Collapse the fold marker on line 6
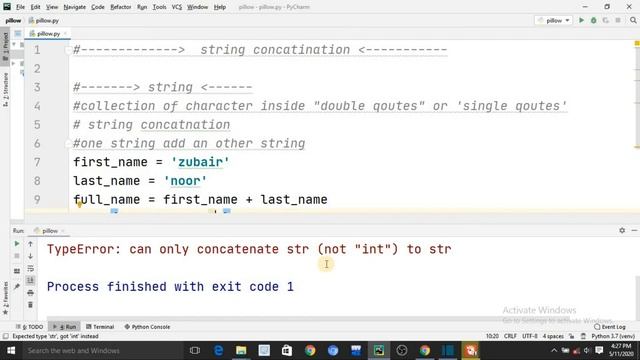Image resolution: width=640 pixels, height=360 pixels. pos(68,144)
